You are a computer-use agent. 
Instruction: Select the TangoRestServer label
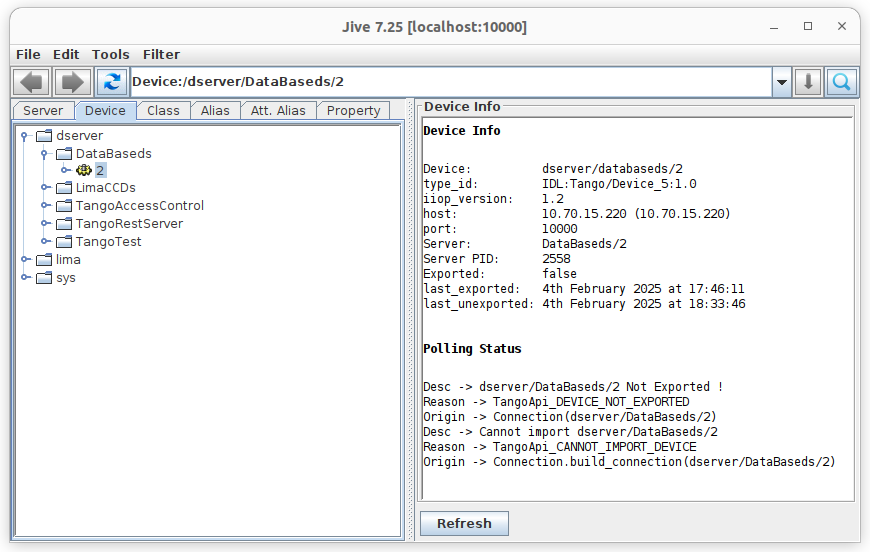[129, 224]
